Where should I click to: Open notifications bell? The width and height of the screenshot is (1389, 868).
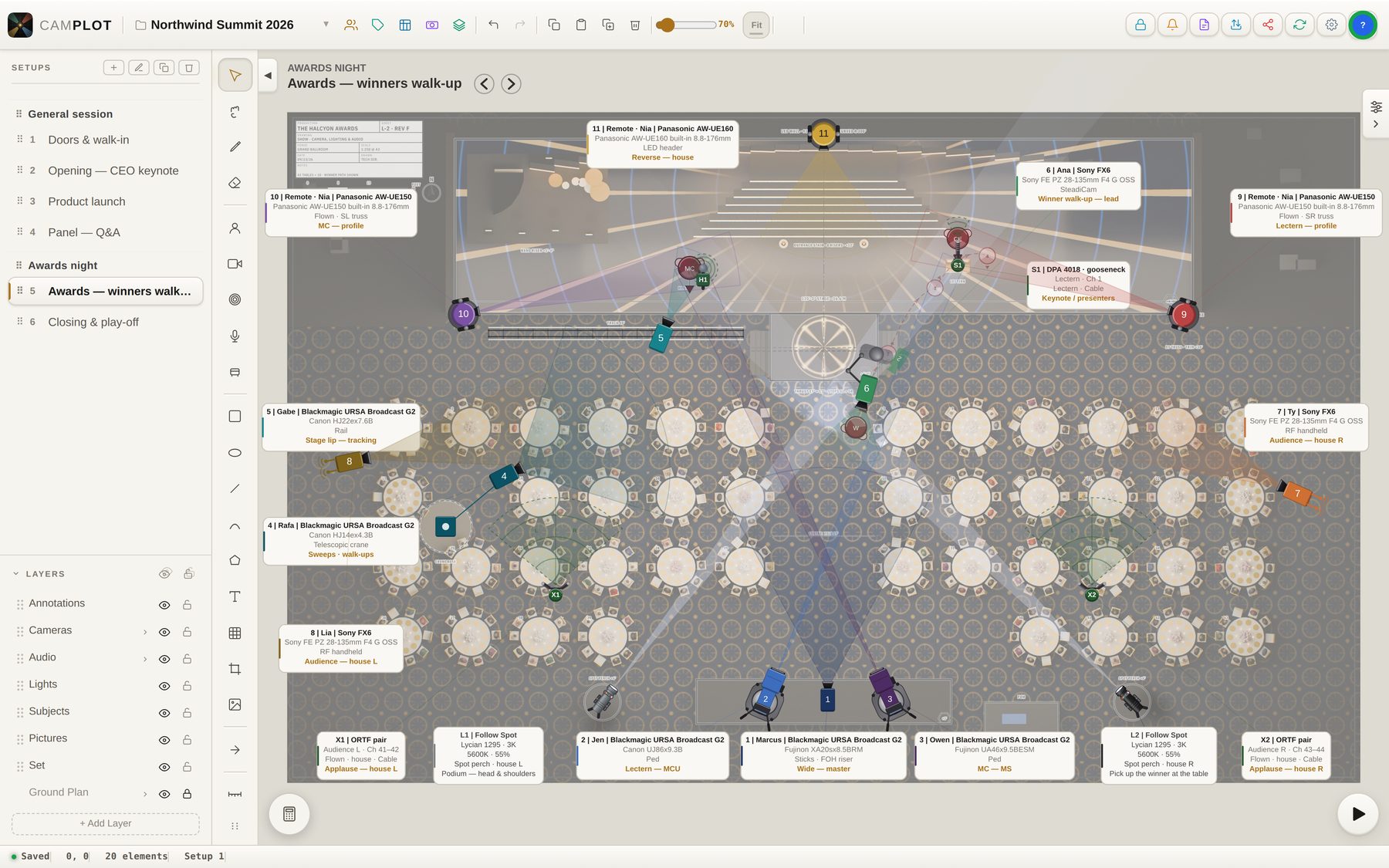(1172, 25)
